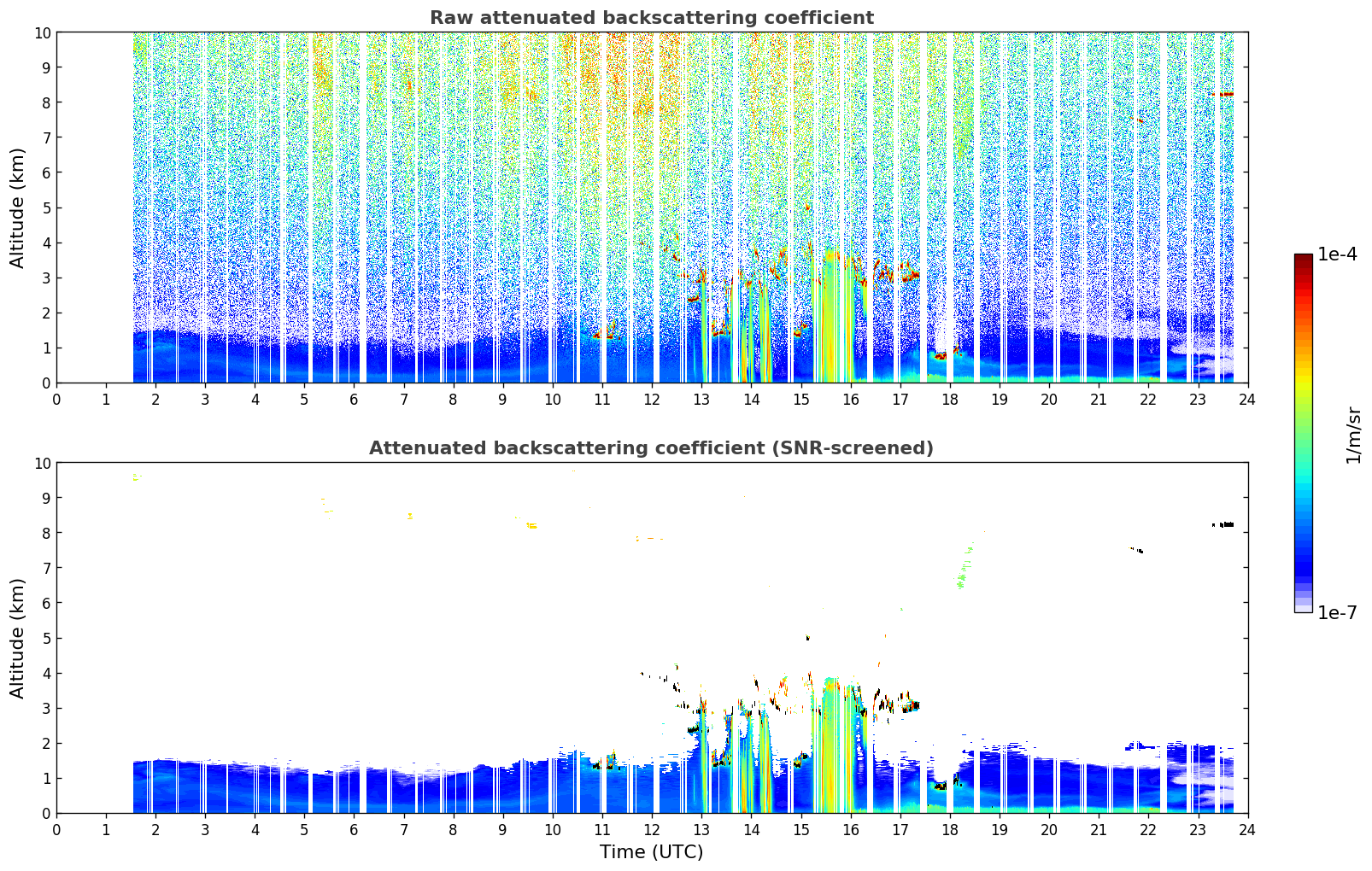The image size is (1372, 871).
Task: Click the 0 tick on top time axis
Action: tap(56, 399)
